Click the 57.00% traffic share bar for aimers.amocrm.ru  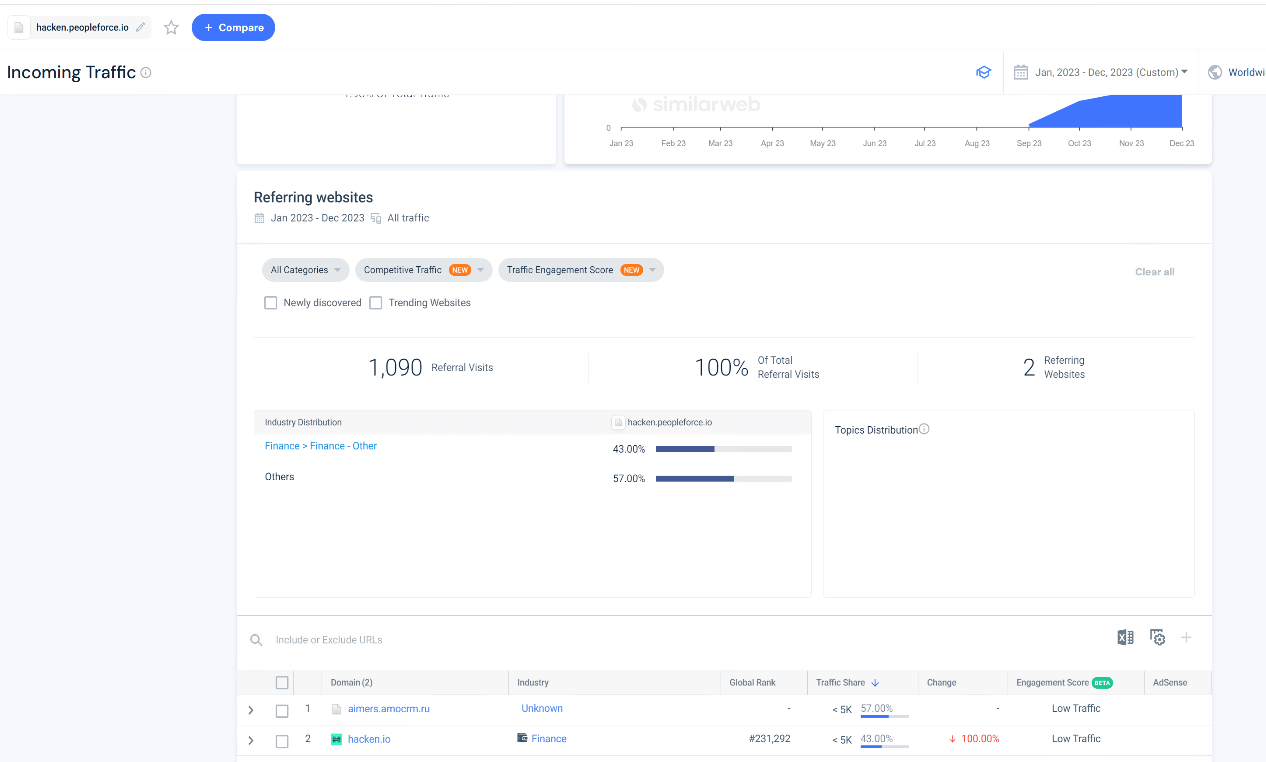pos(884,716)
